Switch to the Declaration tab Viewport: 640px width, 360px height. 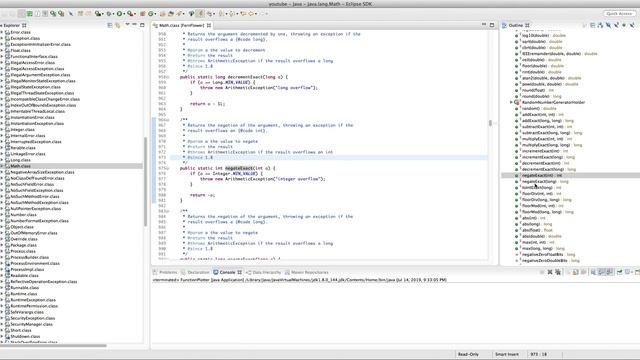195,272
